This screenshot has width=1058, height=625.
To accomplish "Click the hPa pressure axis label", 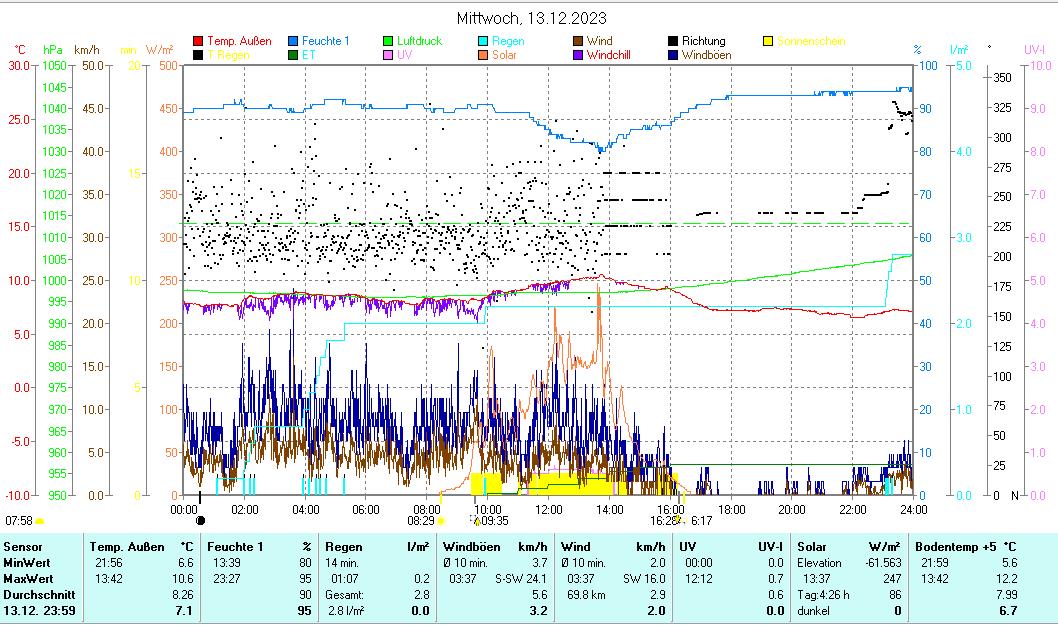I will (53, 49).
